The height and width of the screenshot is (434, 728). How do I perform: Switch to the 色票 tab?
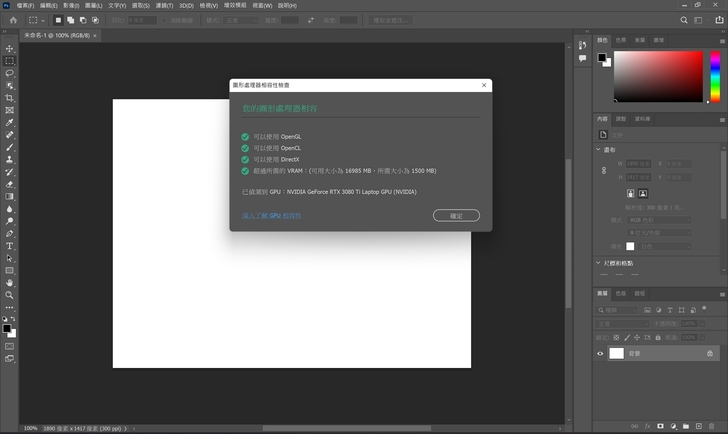click(x=621, y=40)
